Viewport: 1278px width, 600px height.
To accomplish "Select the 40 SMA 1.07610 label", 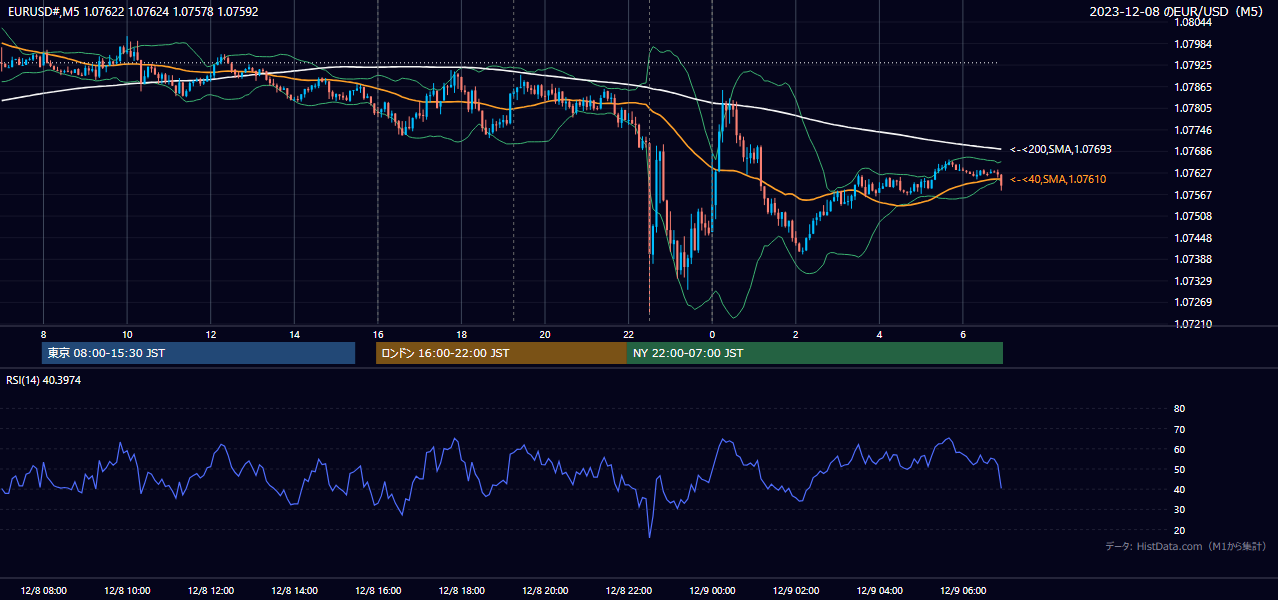I will (1058, 179).
